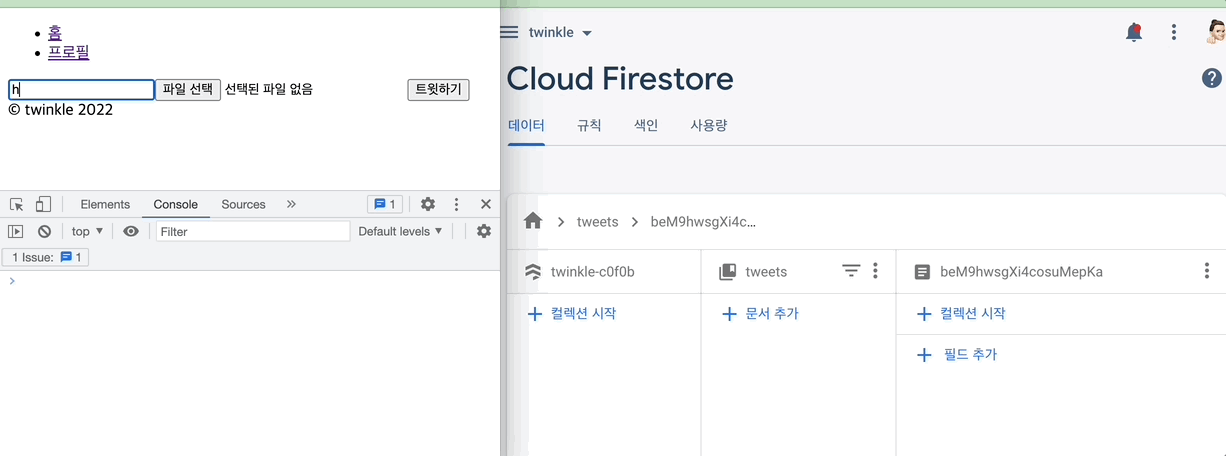The height and width of the screenshot is (456, 1226).
Task: Click 컬렉션 시작 under twinkle-c0f0b
Action: tap(572, 314)
